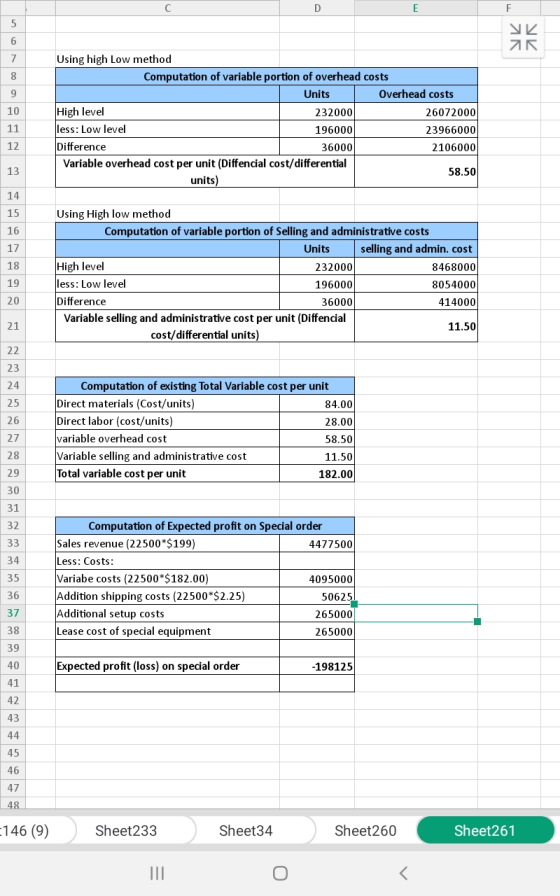Tap the exit full-screen collapse icon

coord(523,37)
